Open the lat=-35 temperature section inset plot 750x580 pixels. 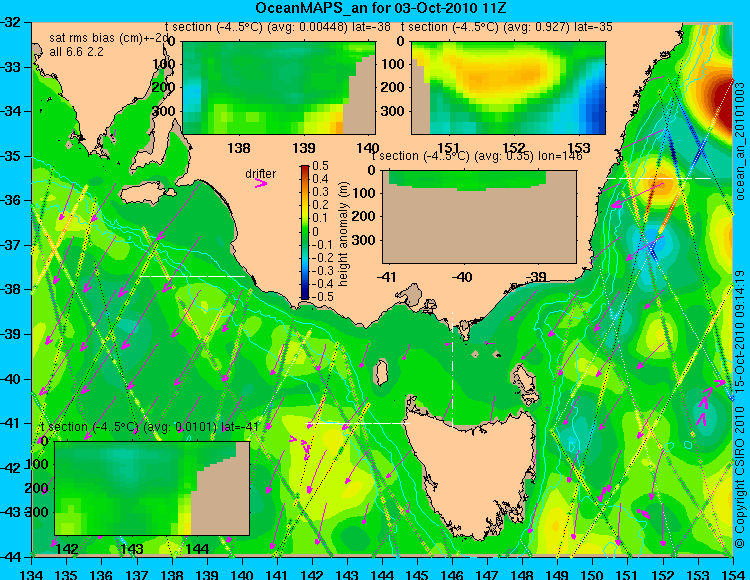coord(508,88)
